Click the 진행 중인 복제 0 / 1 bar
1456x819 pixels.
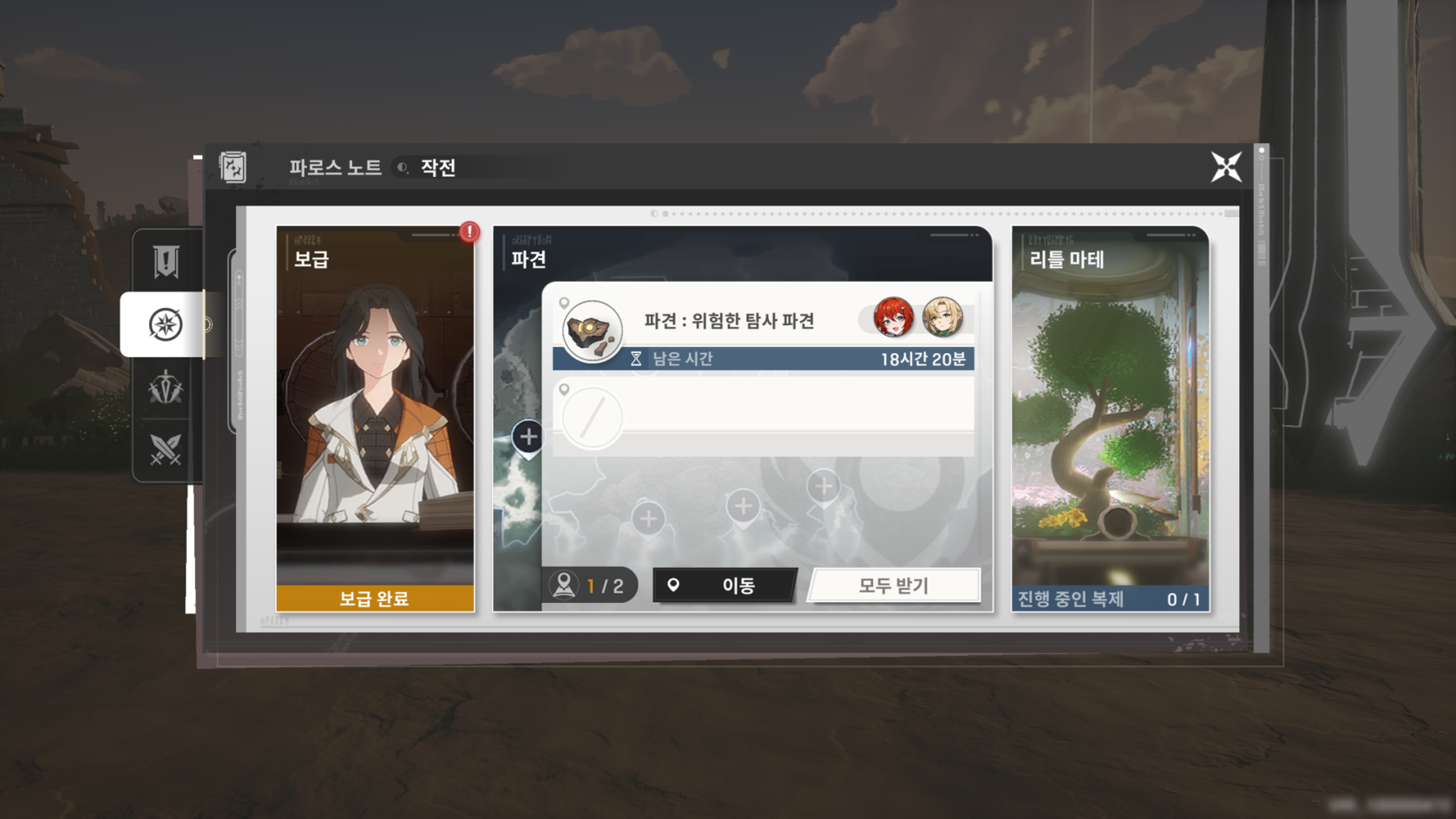tap(1110, 599)
